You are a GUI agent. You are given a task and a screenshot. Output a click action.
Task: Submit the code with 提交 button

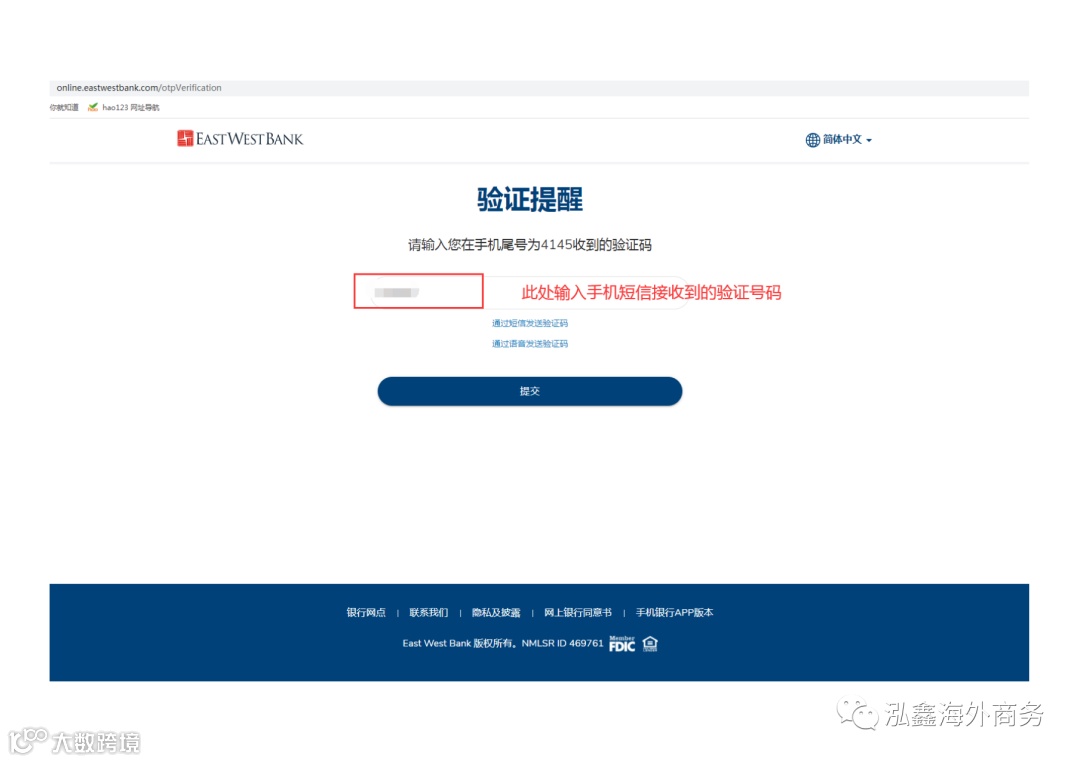(530, 391)
